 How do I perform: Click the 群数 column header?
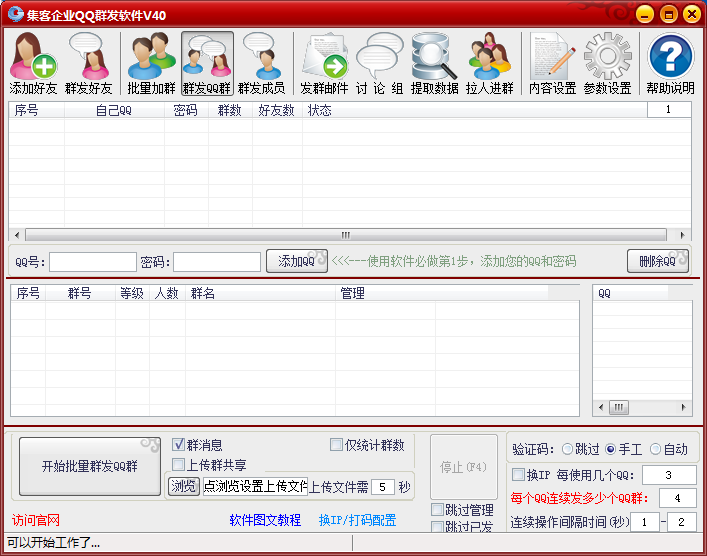click(x=230, y=110)
